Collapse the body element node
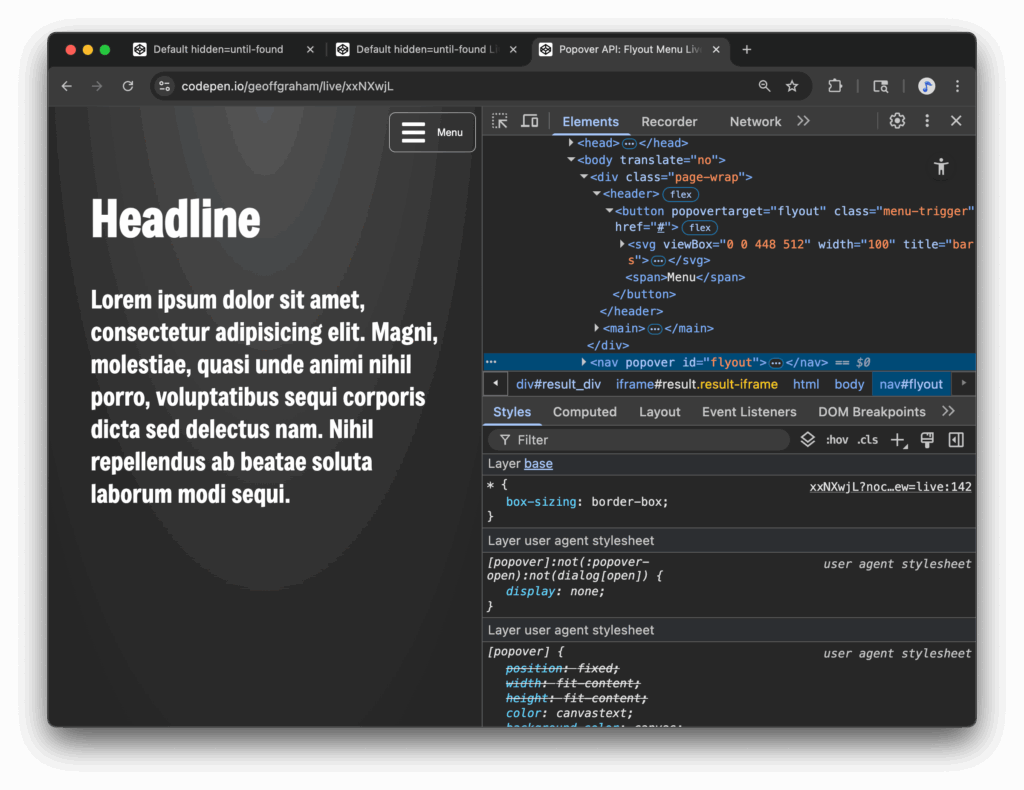The image size is (1024, 790). [571, 159]
